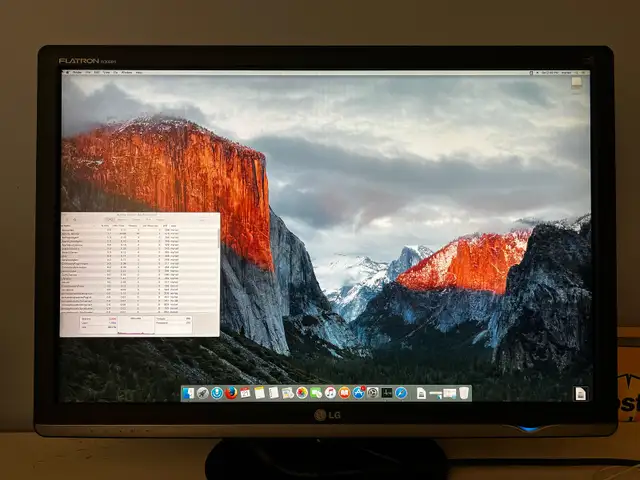This screenshot has width=640, height=480.
Task: Select the CPU tab in Activity Monitor
Action: tap(110, 220)
